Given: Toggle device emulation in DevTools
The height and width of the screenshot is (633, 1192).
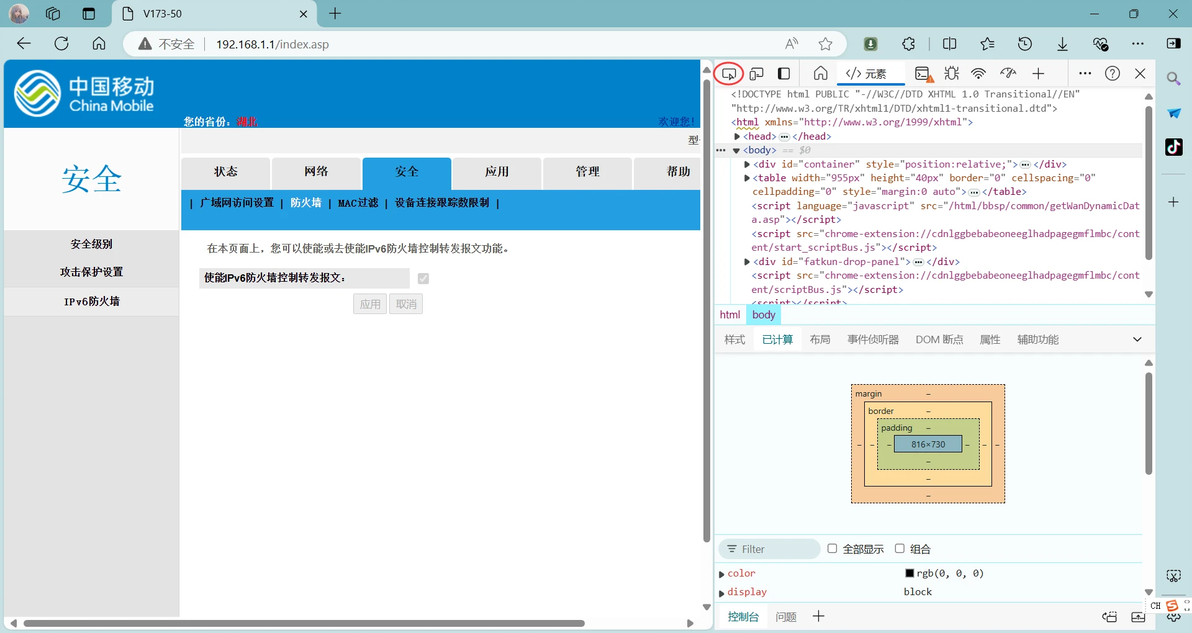Looking at the screenshot, I should 756,74.
